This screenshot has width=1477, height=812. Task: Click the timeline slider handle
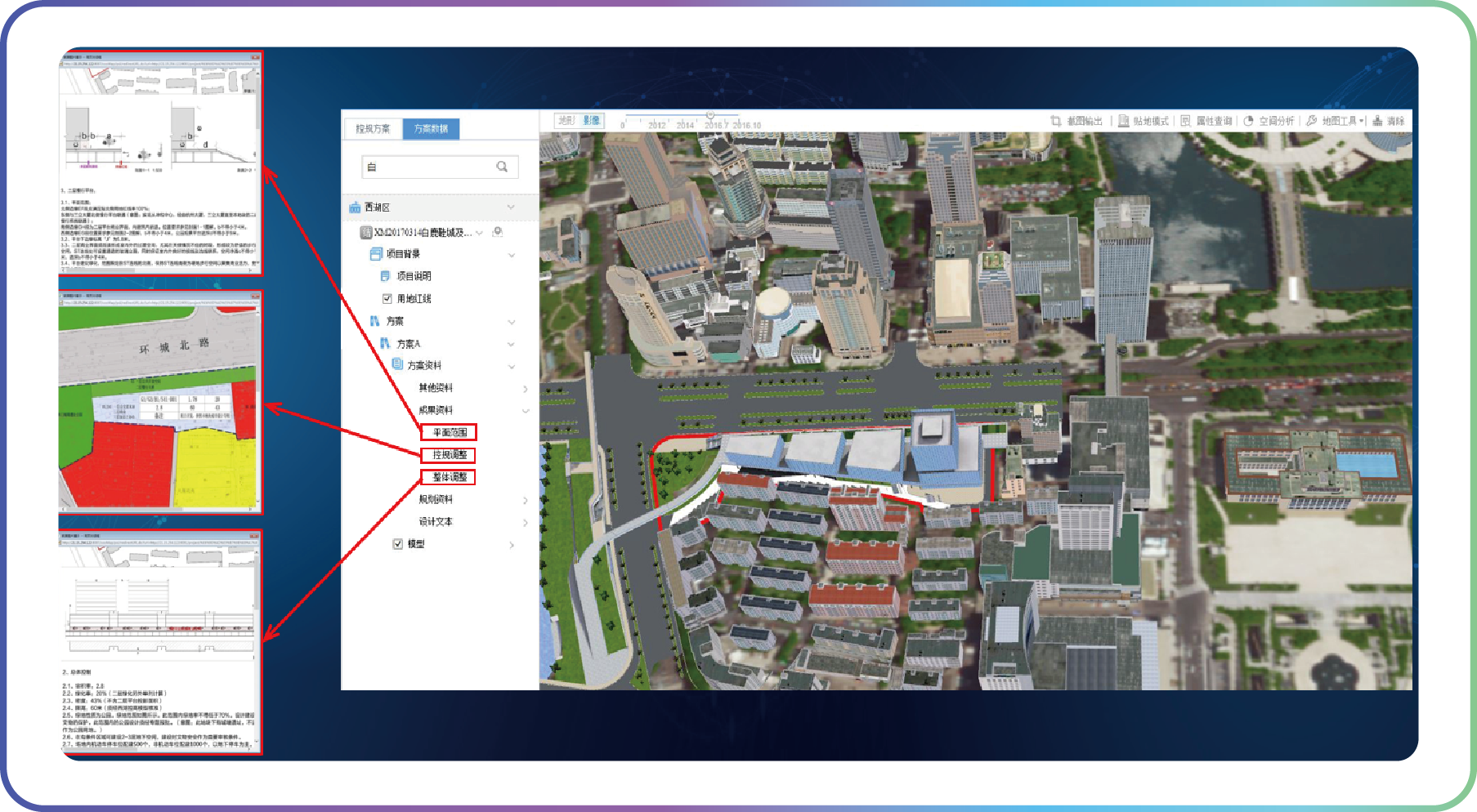point(710,116)
